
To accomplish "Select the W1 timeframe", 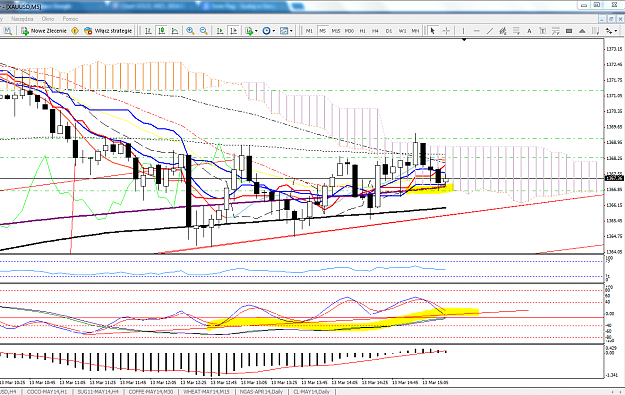I will pos(402,31).
